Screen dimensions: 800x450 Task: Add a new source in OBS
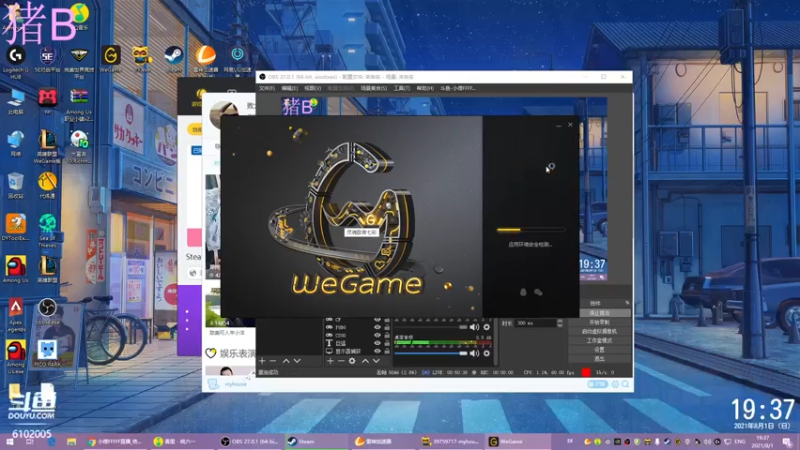(x=330, y=361)
